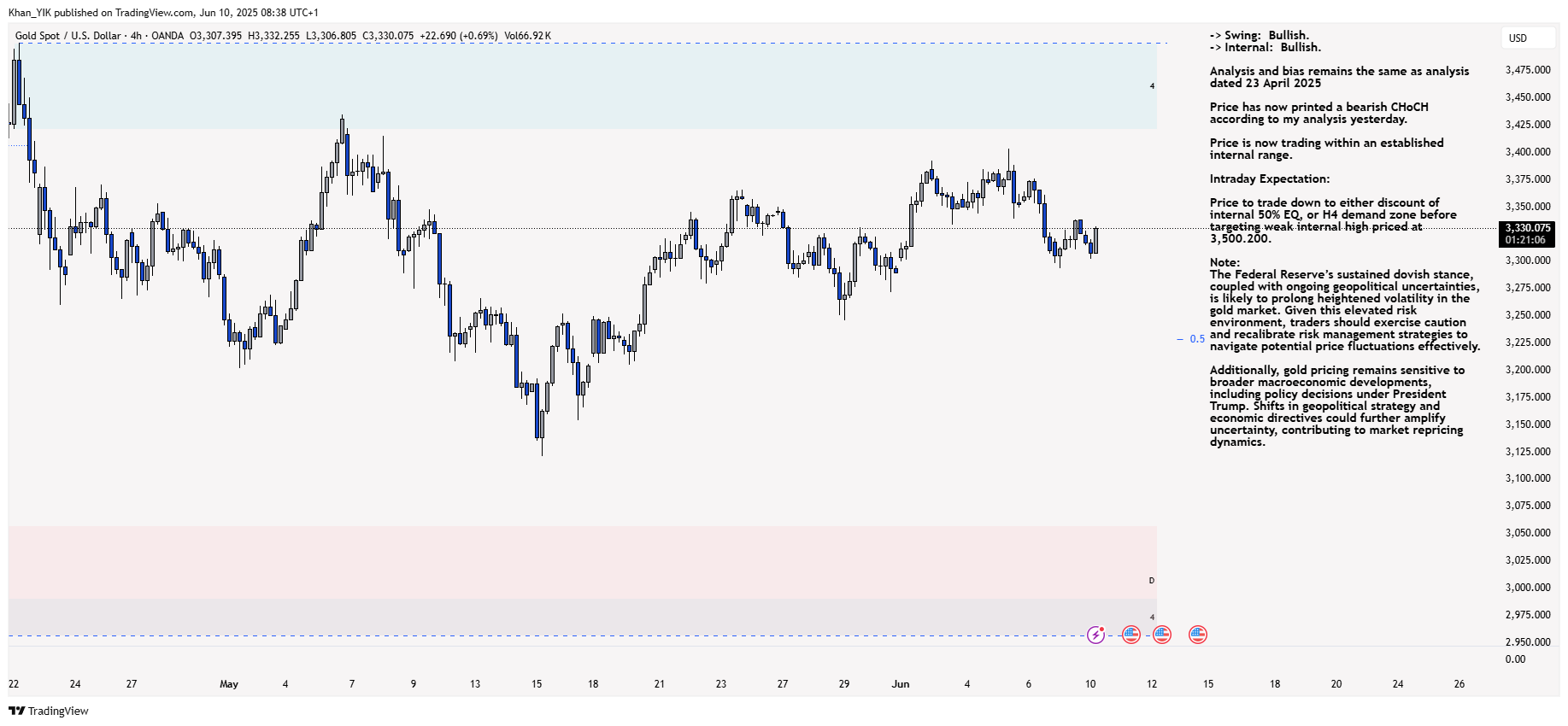Click the purple lightning event icon

[1095, 635]
